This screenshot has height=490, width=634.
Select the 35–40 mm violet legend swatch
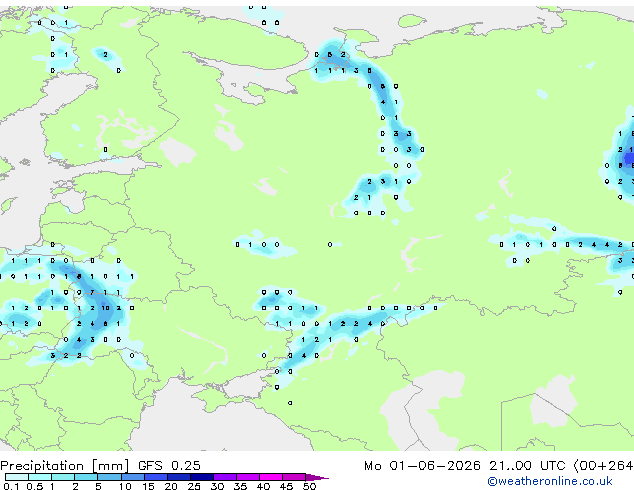(x=248, y=477)
